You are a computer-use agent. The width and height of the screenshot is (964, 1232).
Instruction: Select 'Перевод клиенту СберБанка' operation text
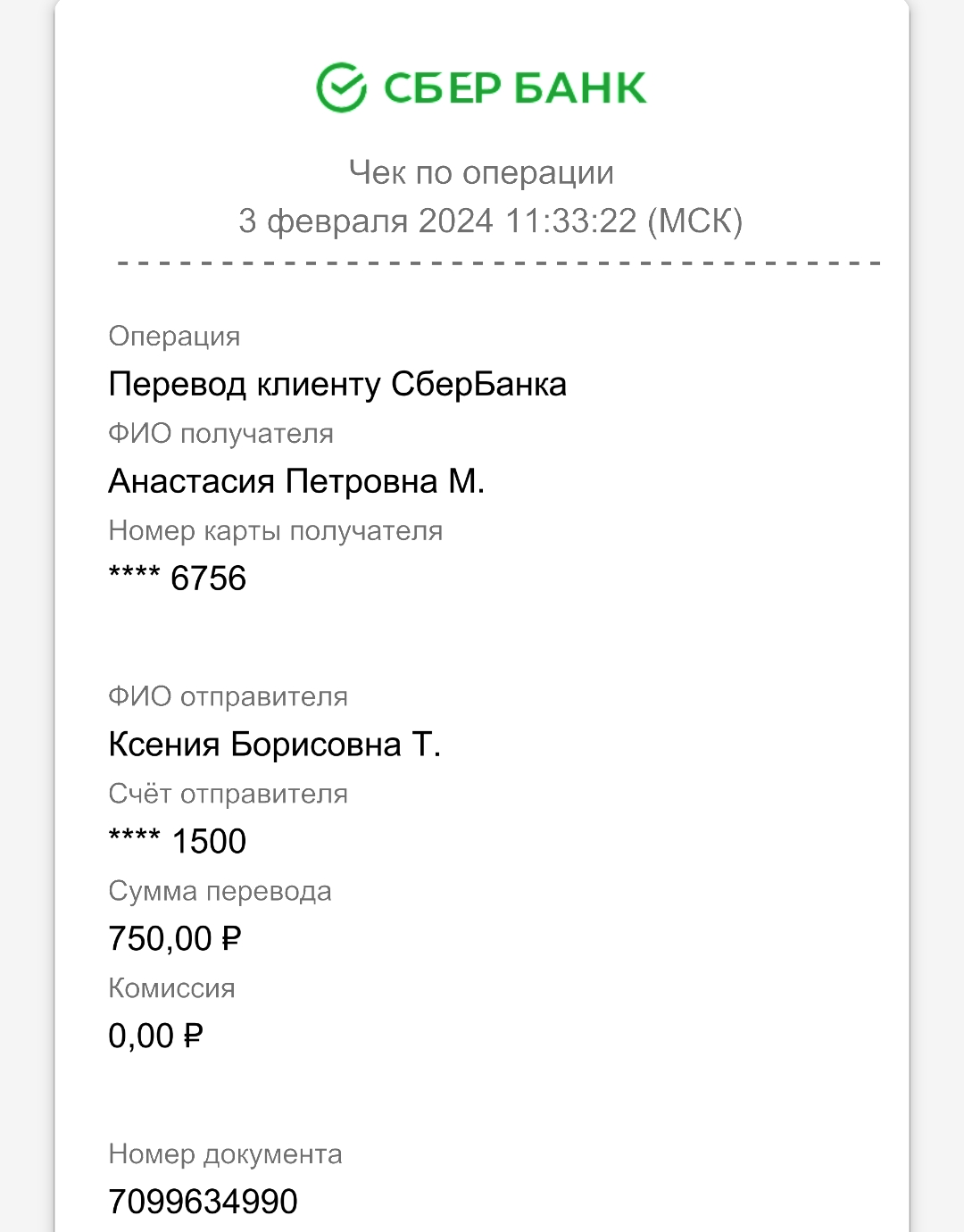click(337, 385)
